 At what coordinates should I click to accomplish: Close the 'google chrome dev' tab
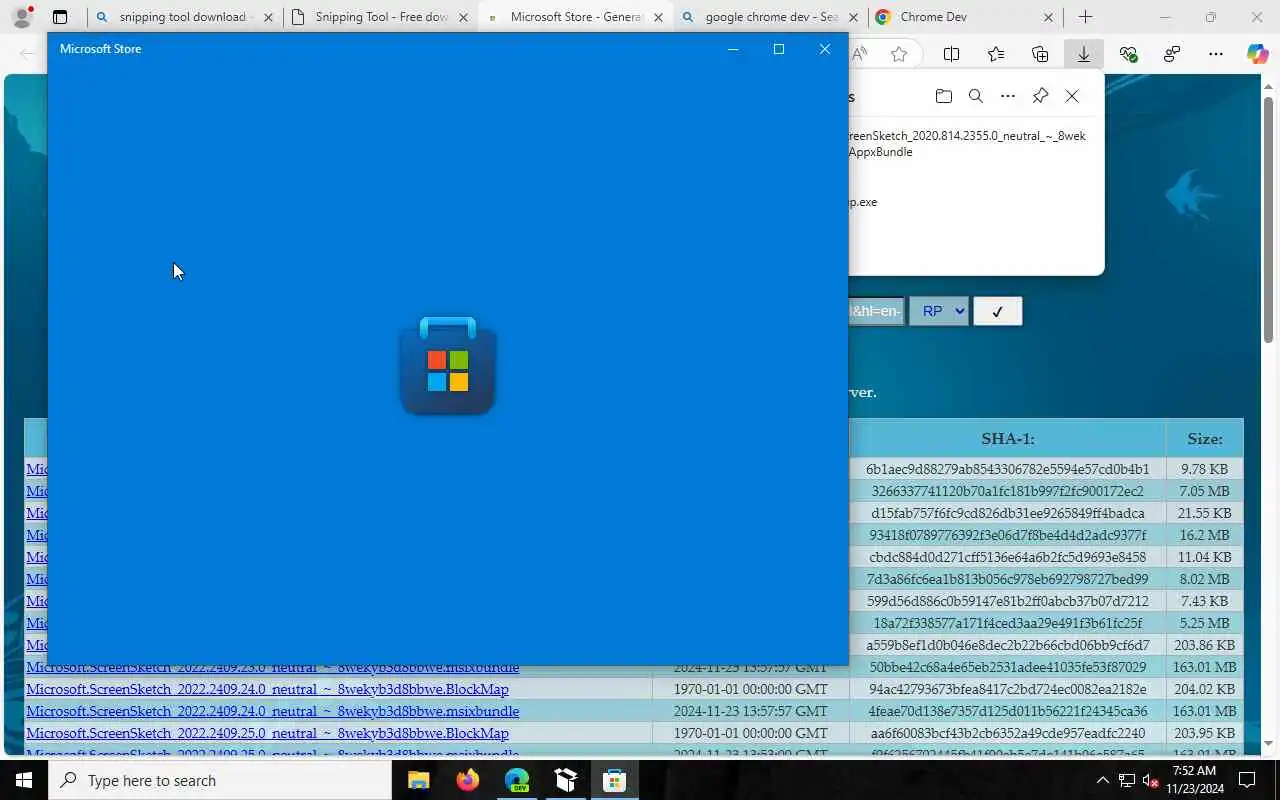(853, 17)
